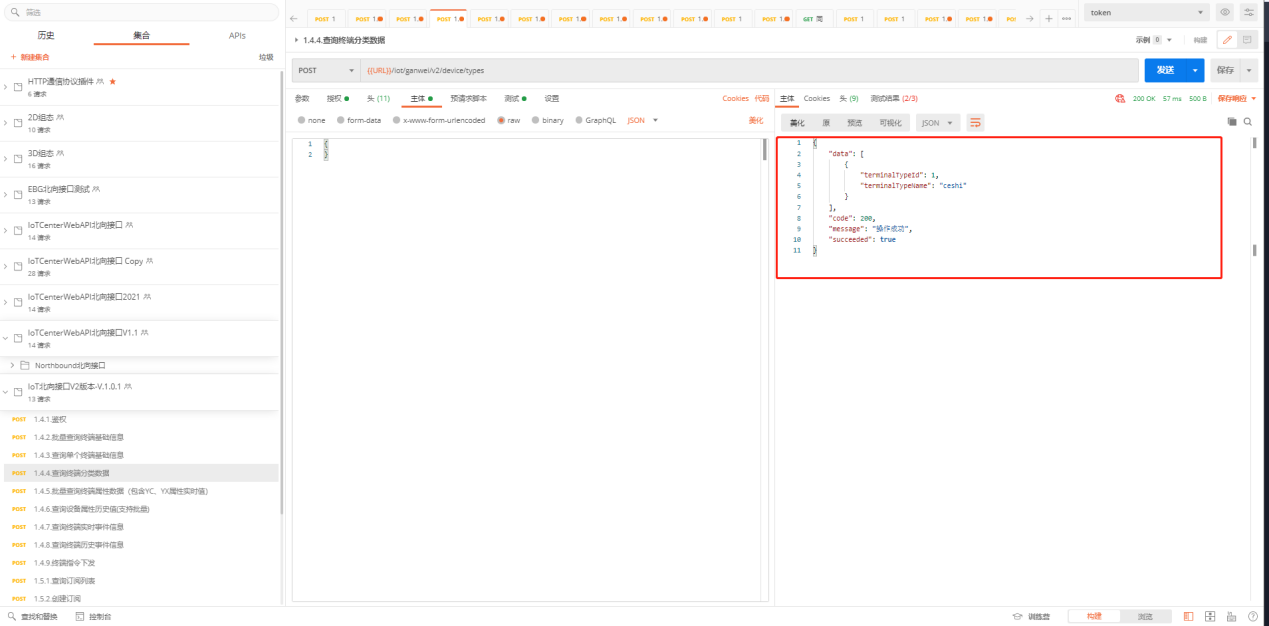Open a new request tab with plus
The width and height of the screenshot is (1269, 626).
tap(1048, 19)
